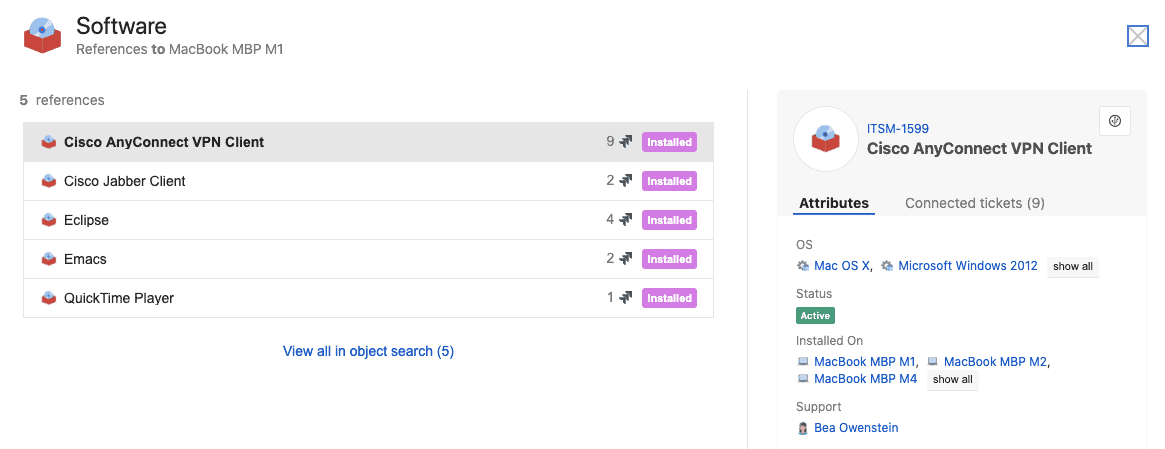This screenshot has width=1165, height=449.
Task: Click the Cisco Jabber Client row icon
Action: (49, 181)
